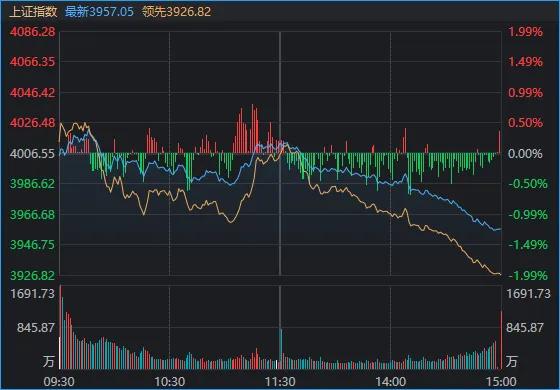Select the 3966.68 price axis label
Viewport: 560px width, 390px height.
coord(33,215)
